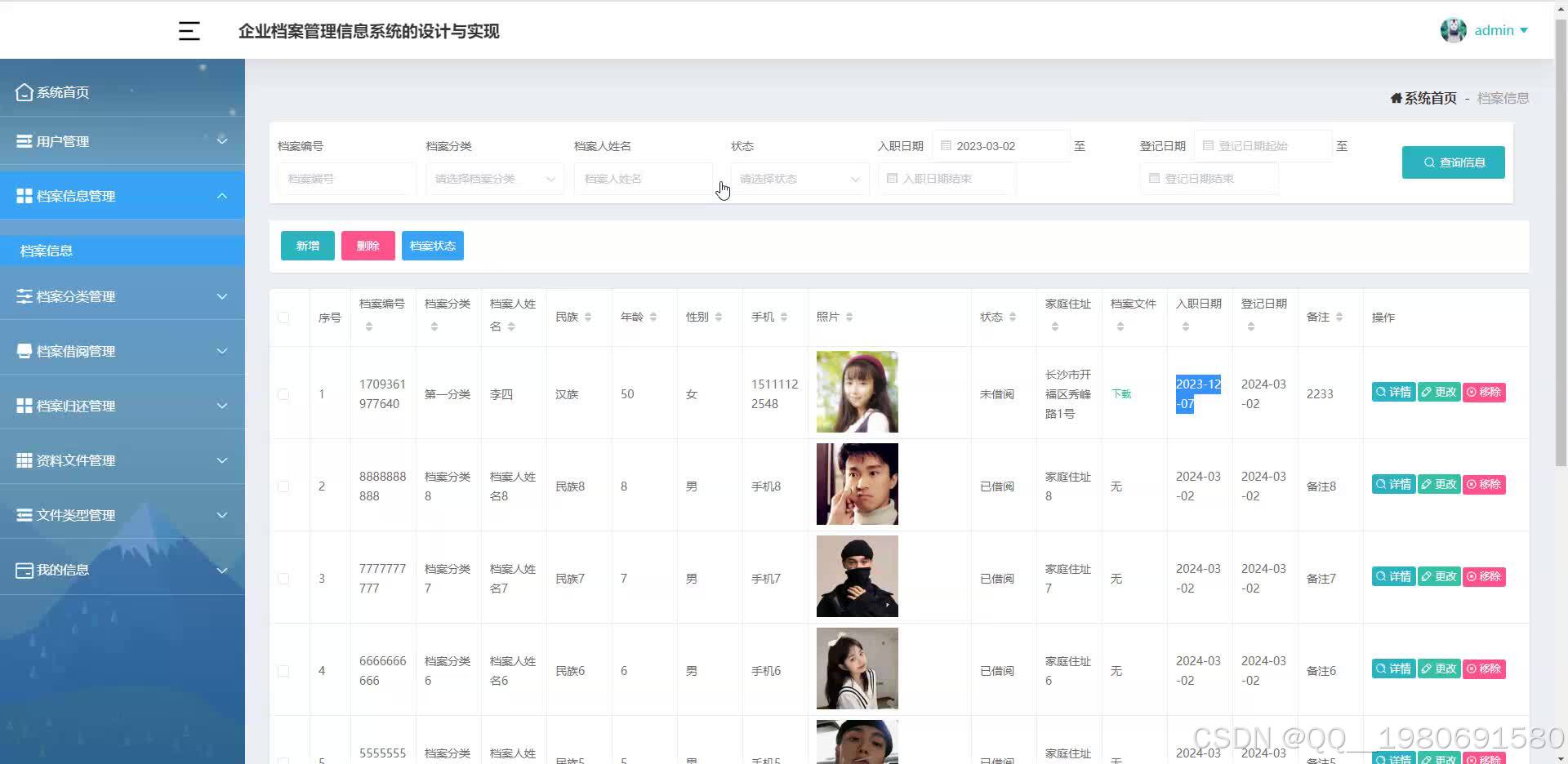
Task: Sort by 民族 column arrows
Action: point(588,317)
